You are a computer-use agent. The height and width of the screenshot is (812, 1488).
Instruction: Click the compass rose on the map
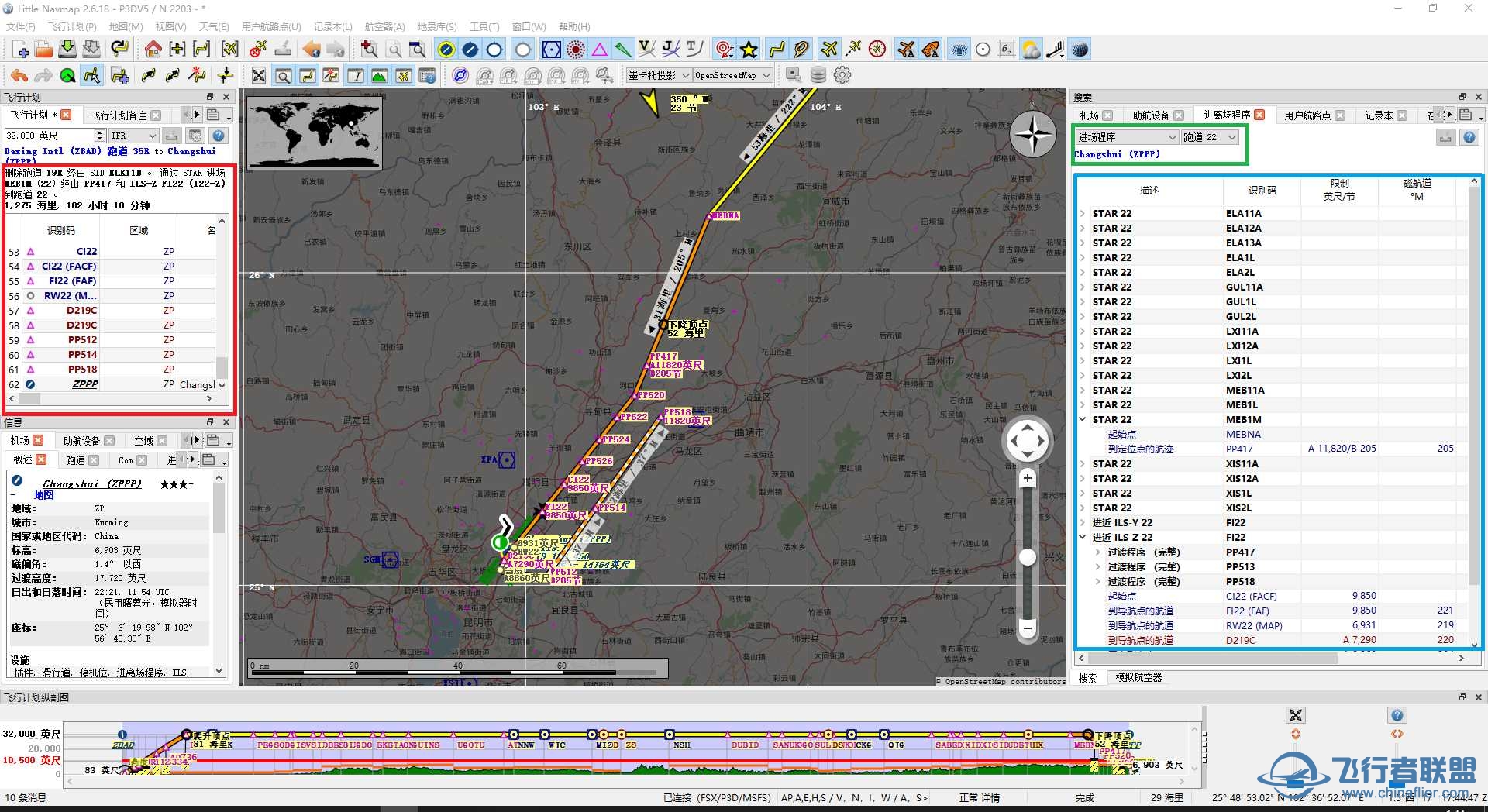click(1033, 134)
